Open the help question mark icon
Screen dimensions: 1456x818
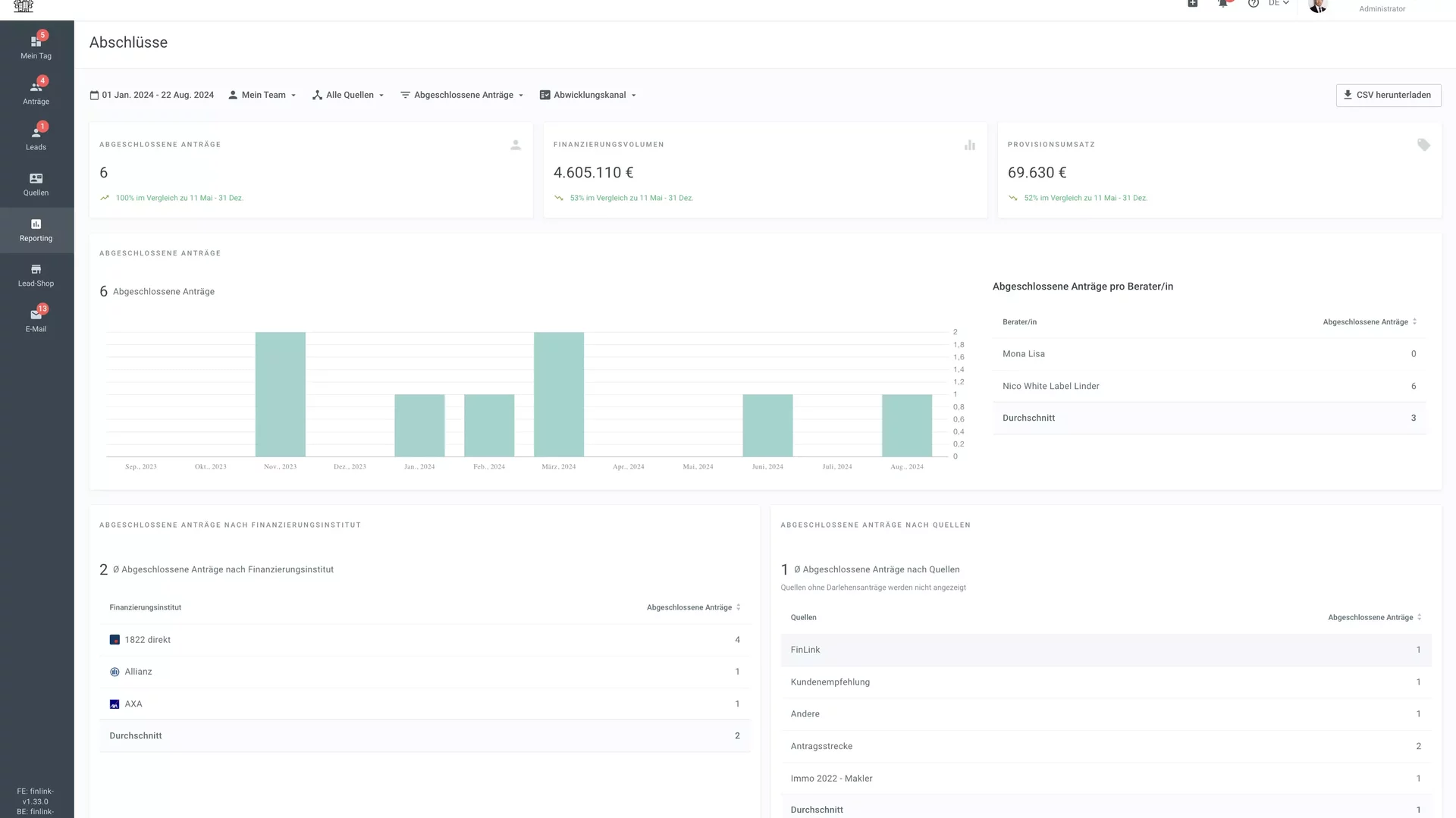click(1253, 3)
